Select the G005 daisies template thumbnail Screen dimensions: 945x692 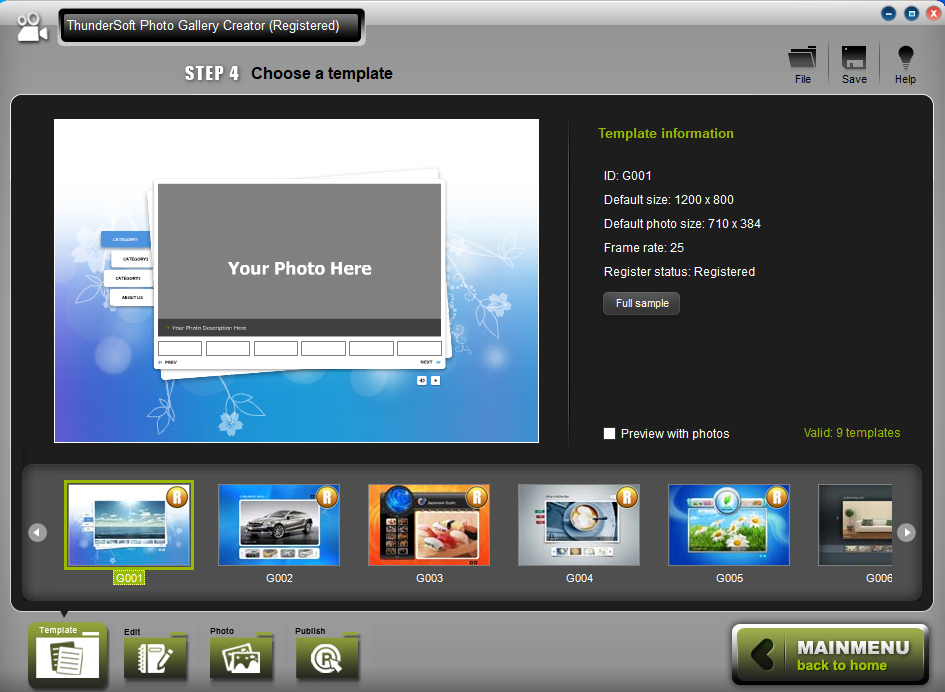tap(729, 525)
